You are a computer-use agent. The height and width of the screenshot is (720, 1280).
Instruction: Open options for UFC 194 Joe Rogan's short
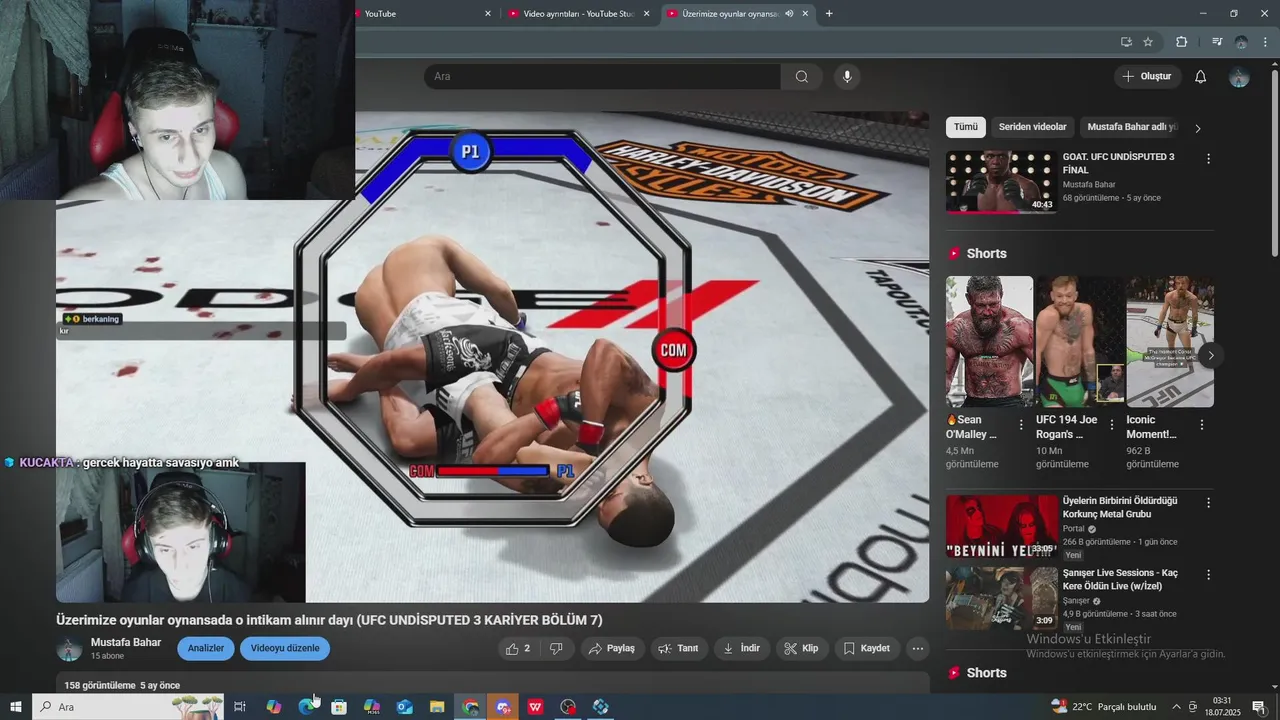pyautogui.click(x=1111, y=425)
